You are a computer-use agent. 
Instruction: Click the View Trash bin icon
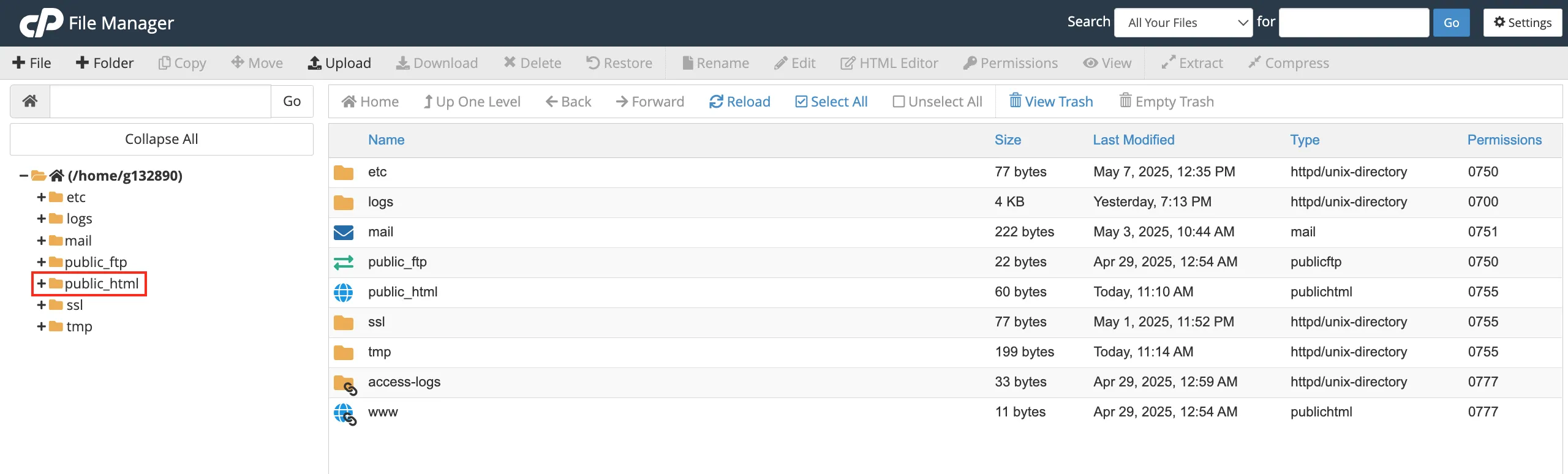click(x=1016, y=101)
